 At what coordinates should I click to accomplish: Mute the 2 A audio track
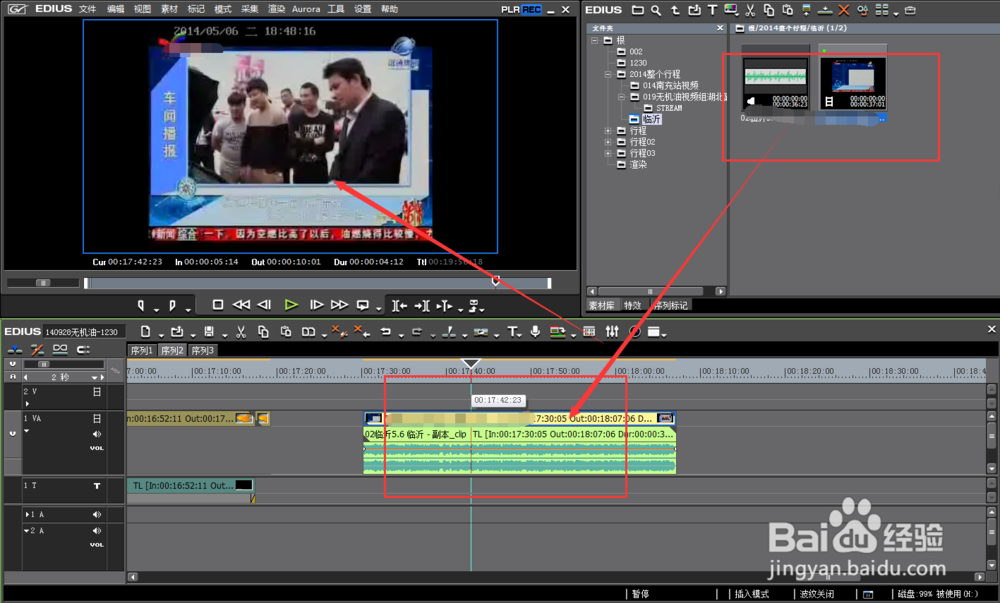coord(97,530)
